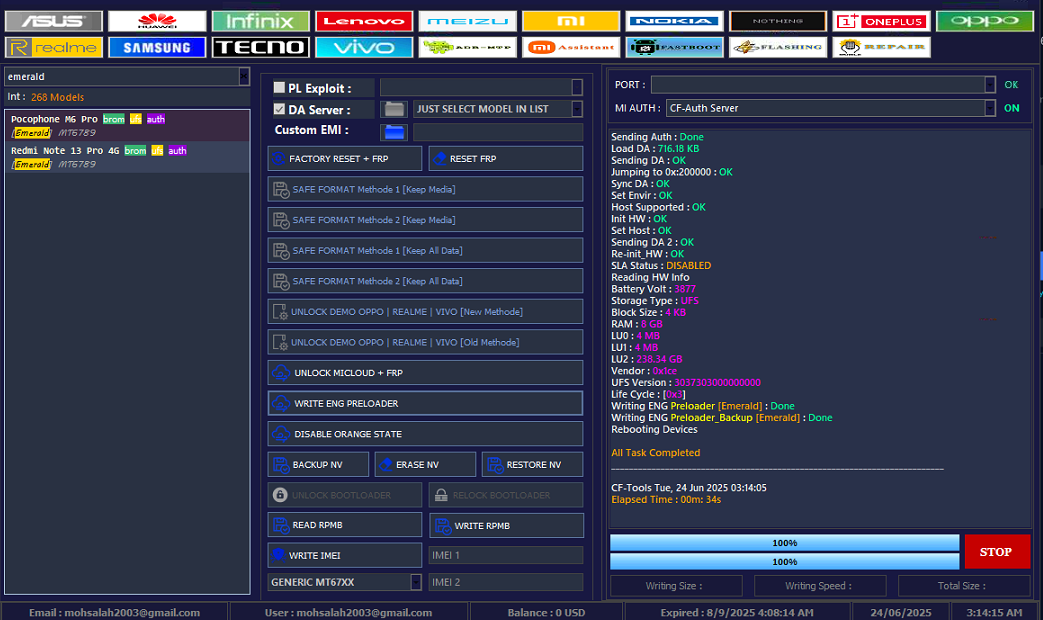Open the JUST SELECT MODEL IN LIST dropdown

(x=577, y=108)
